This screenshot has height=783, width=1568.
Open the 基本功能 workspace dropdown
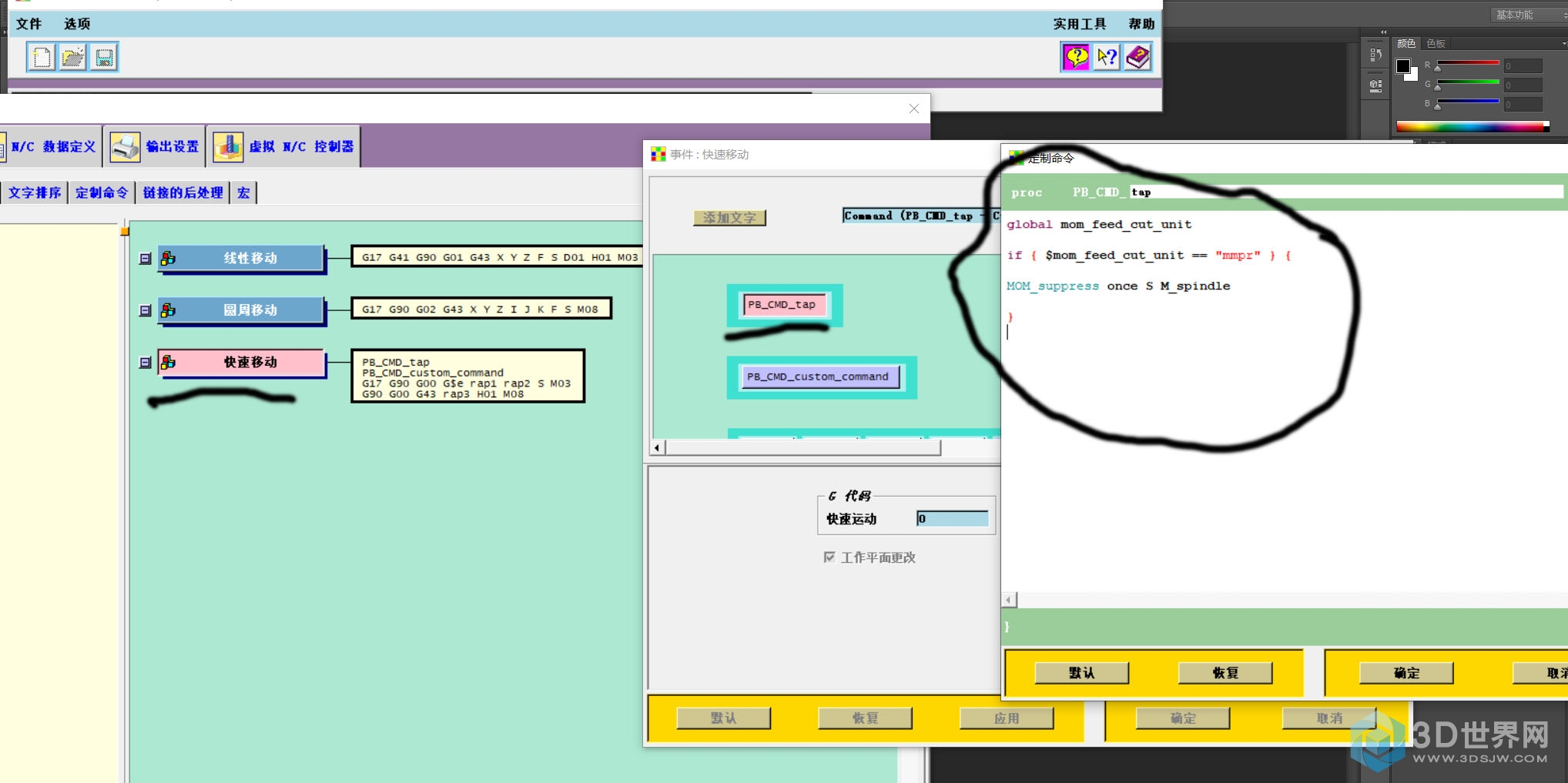[x=1529, y=15]
